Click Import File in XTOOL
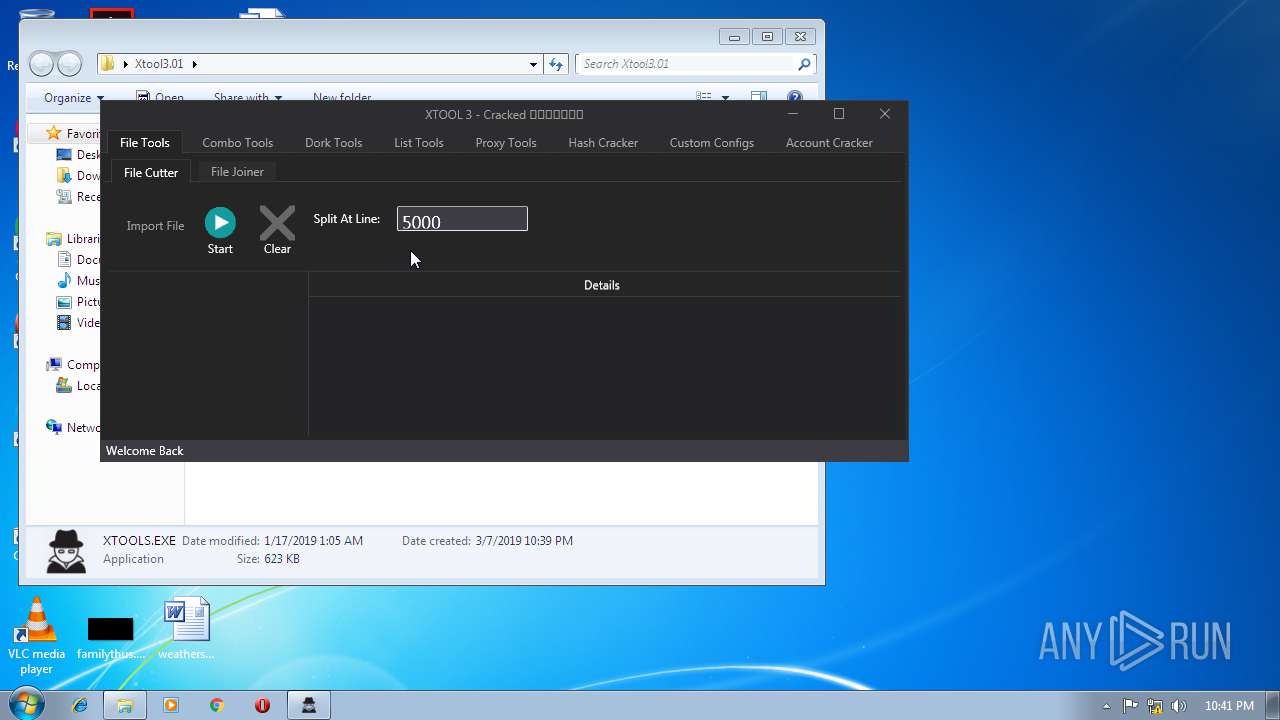 click(155, 226)
